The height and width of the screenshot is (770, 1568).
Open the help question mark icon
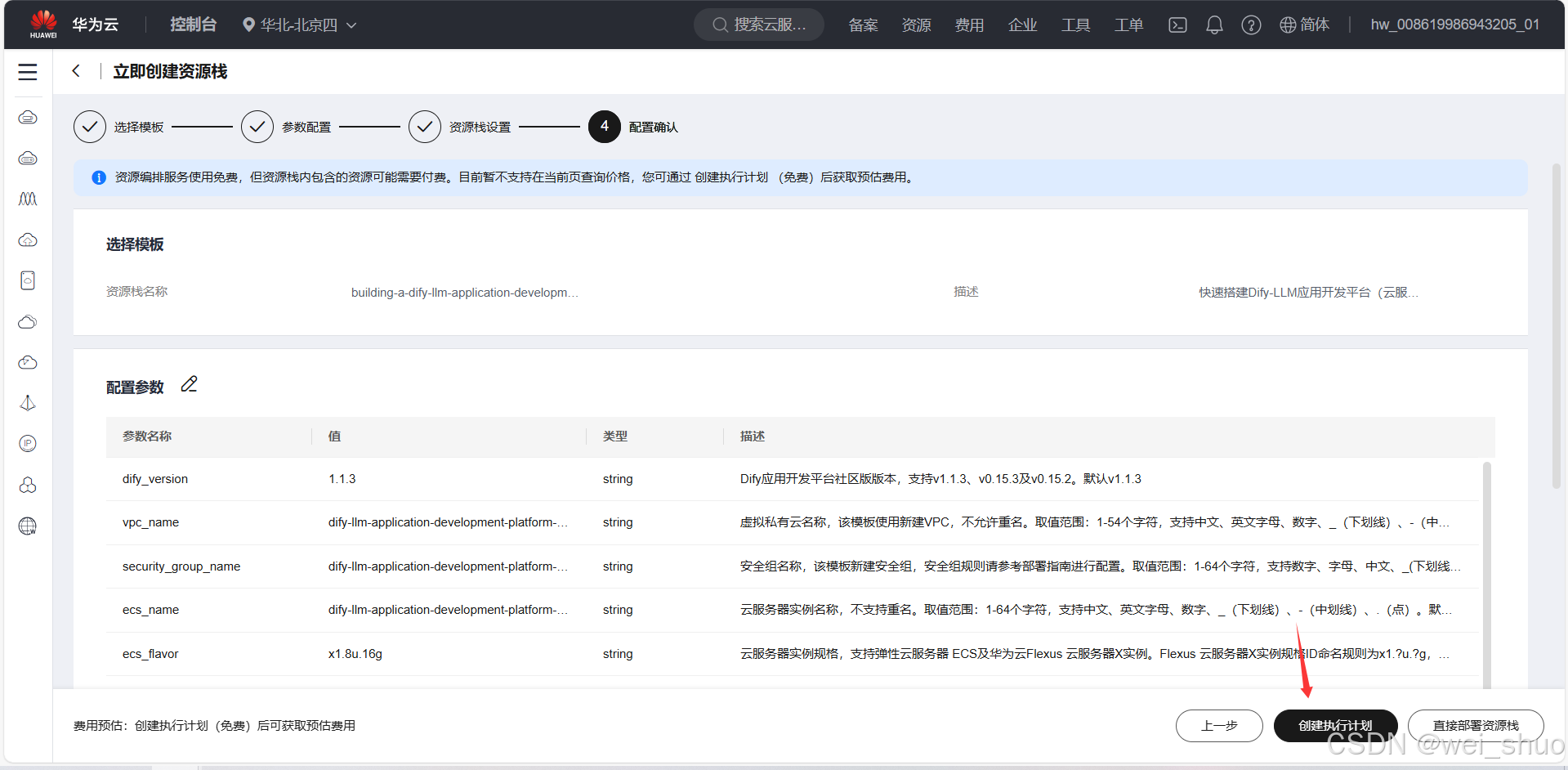point(1251,25)
